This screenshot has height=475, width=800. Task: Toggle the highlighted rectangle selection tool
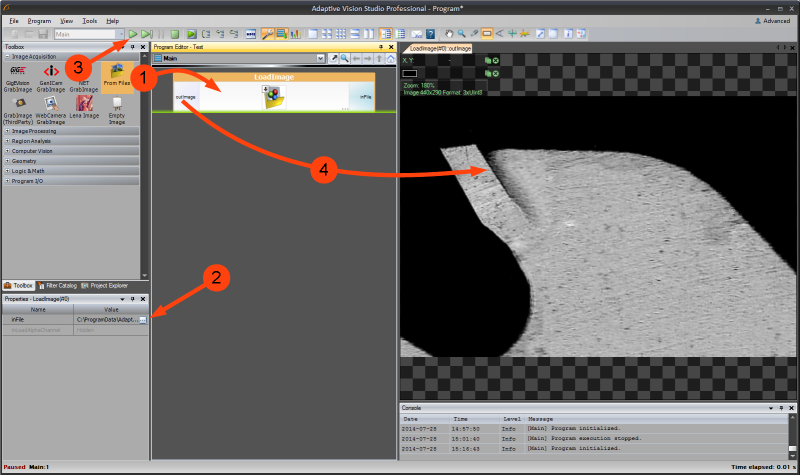pos(487,34)
